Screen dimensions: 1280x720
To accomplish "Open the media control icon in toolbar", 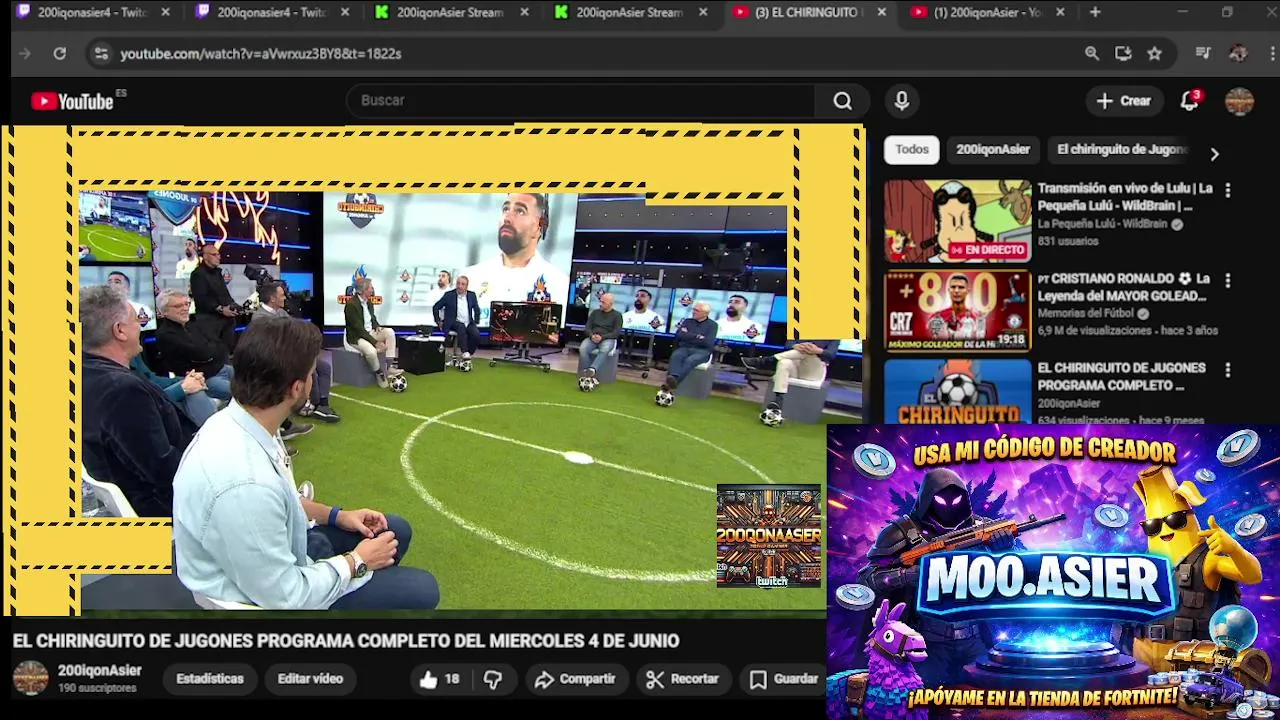I will coord(1203,54).
